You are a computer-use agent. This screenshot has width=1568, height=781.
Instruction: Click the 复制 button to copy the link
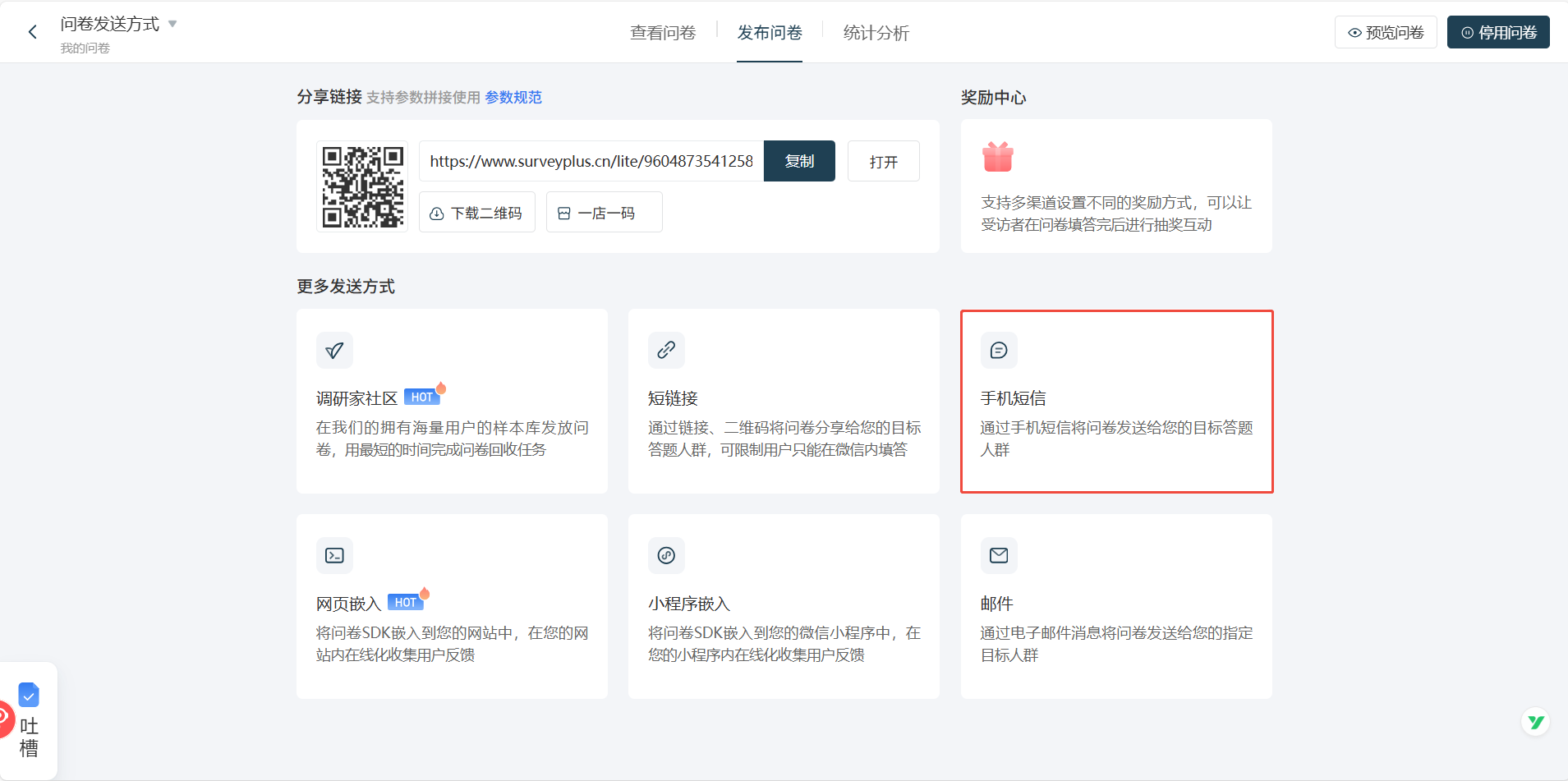tap(798, 161)
